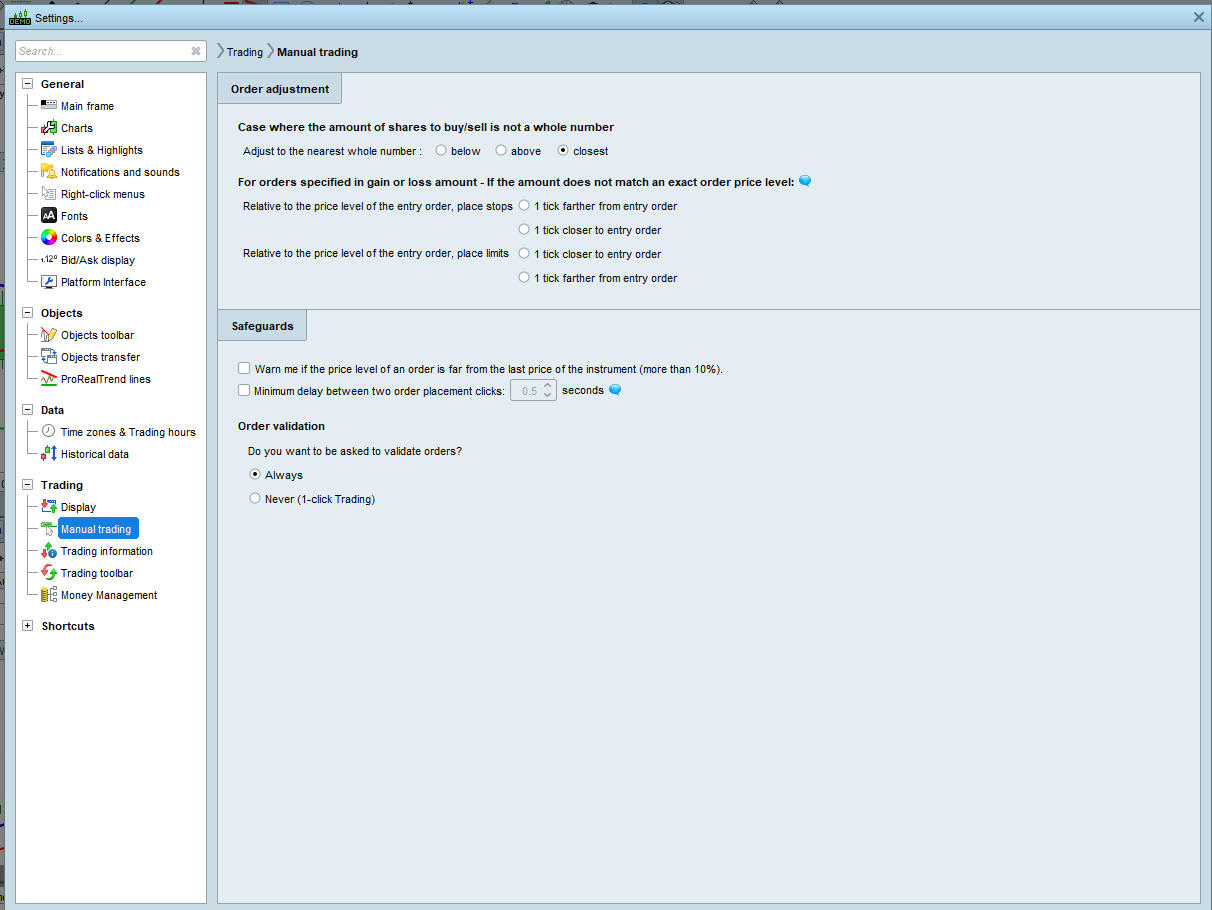
Task: Open Money Management settings
Action: 109,595
